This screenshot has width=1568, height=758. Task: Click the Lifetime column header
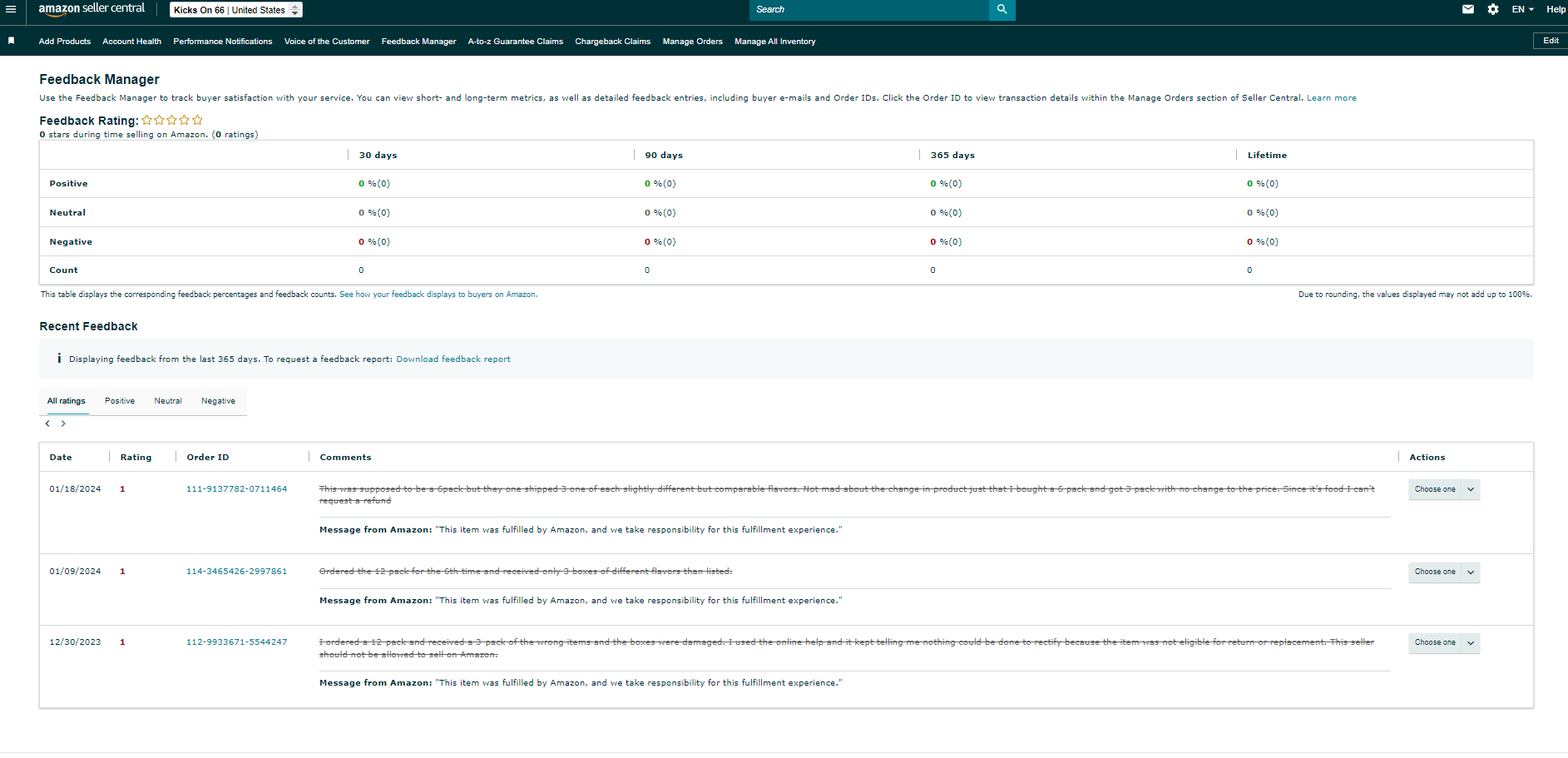click(x=1267, y=156)
